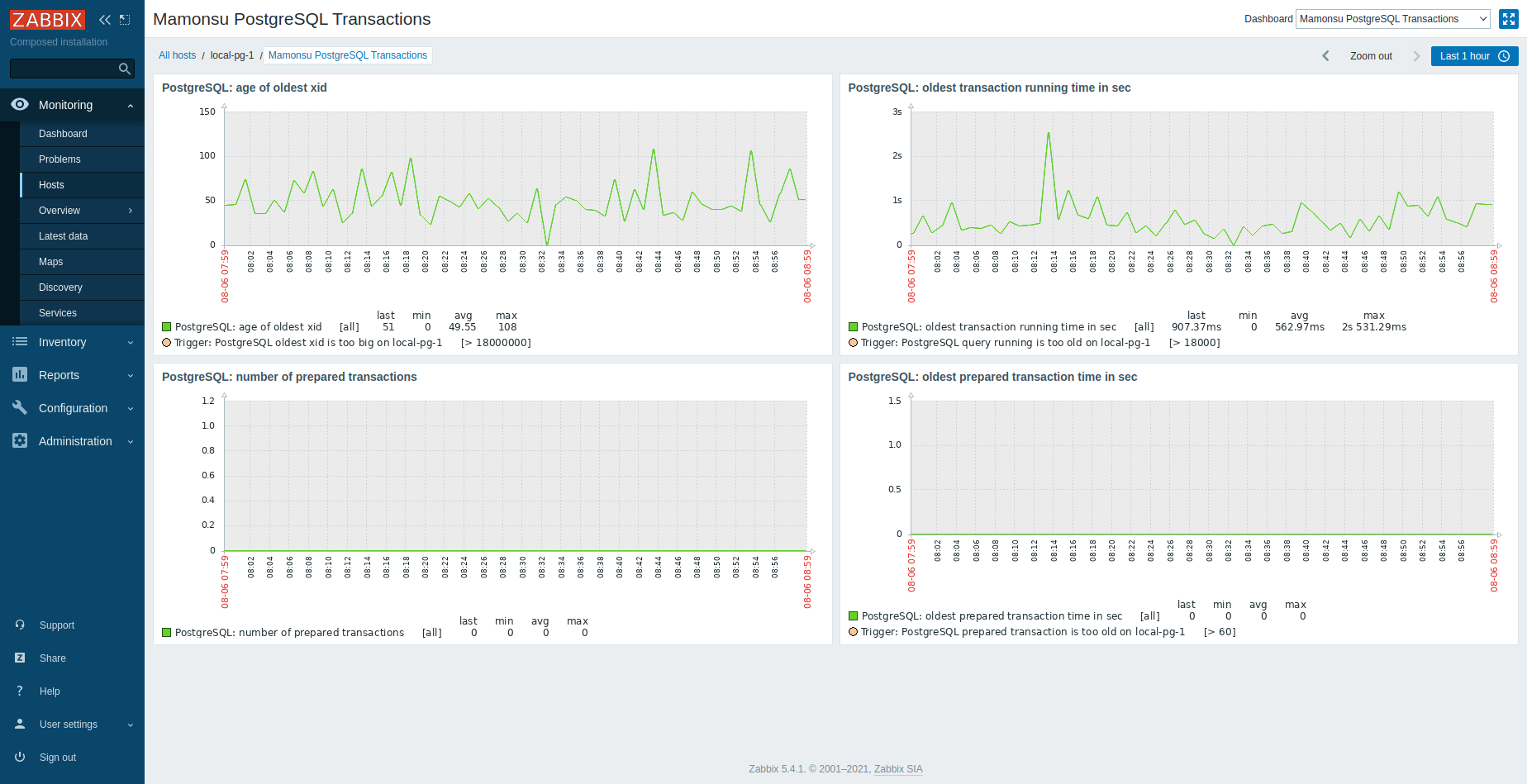Go to next time period arrow
Image resolution: width=1527 pixels, height=784 pixels.
1416,56
